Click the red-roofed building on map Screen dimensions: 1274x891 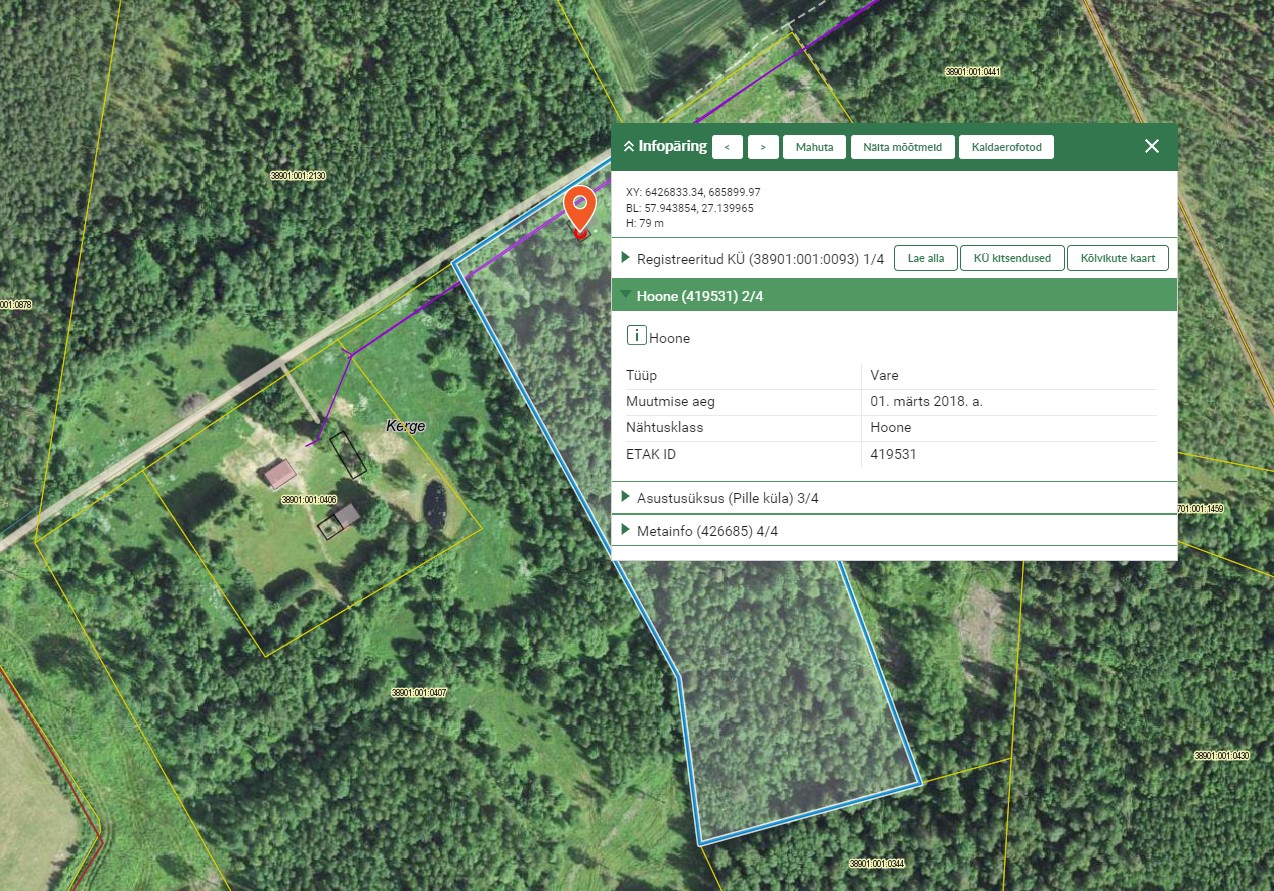(280, 472)
